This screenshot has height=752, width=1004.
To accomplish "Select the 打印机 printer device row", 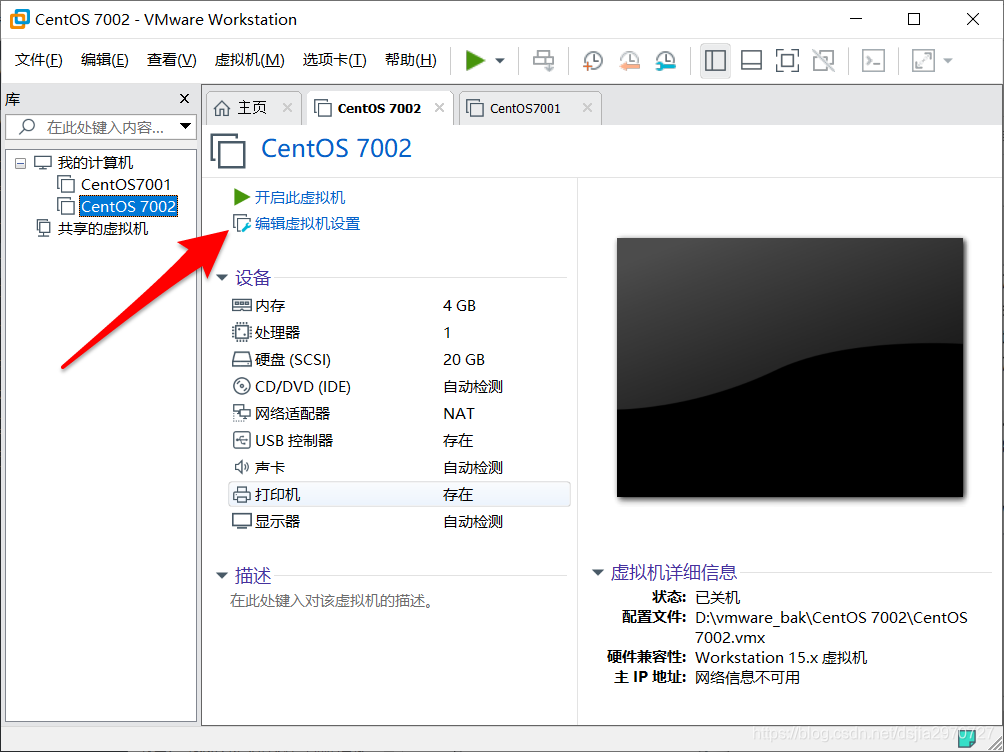I will pyautogui.click(x=399, y=494).
